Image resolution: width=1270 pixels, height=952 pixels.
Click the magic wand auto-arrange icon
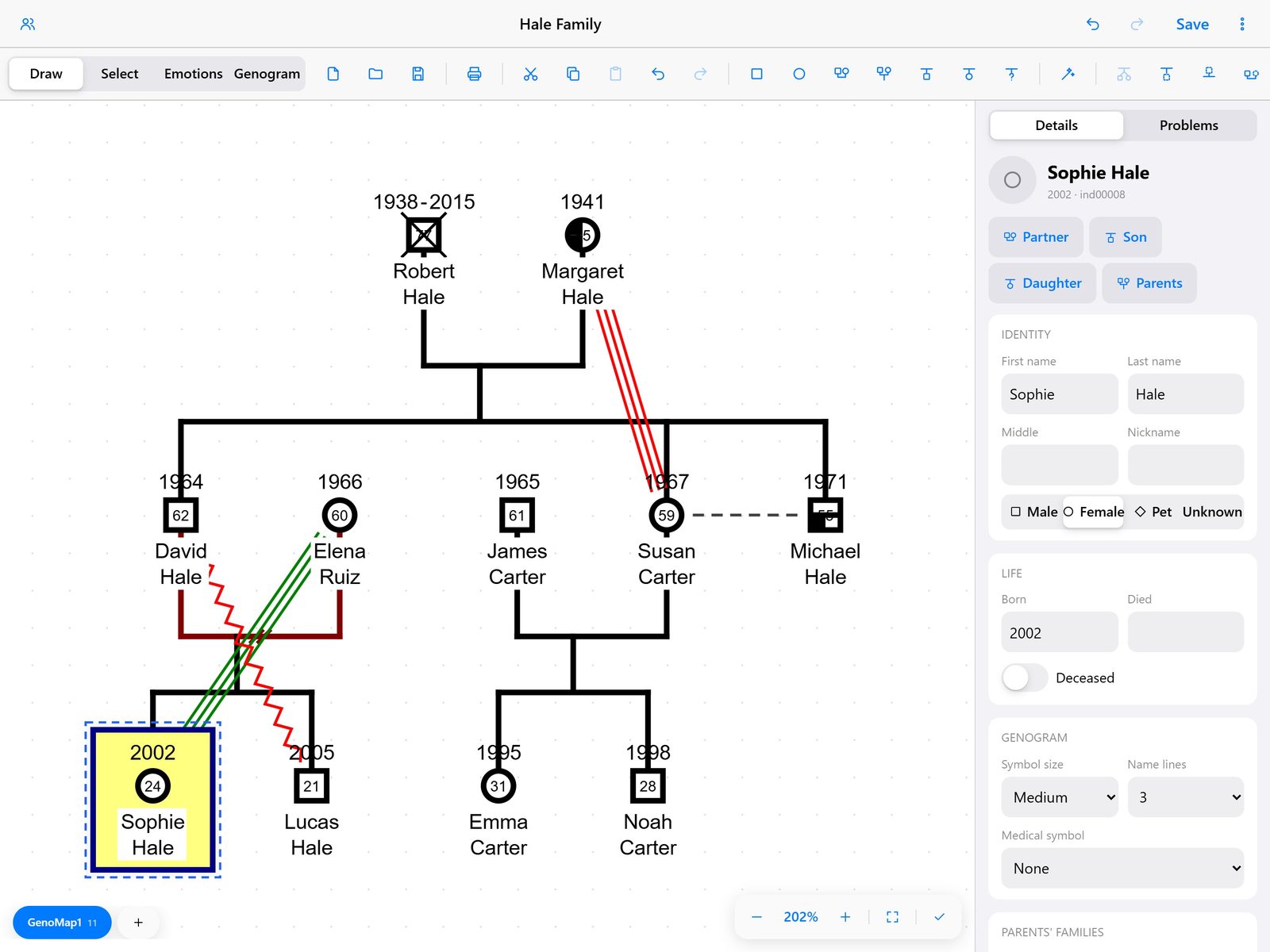click(1068, 74)
